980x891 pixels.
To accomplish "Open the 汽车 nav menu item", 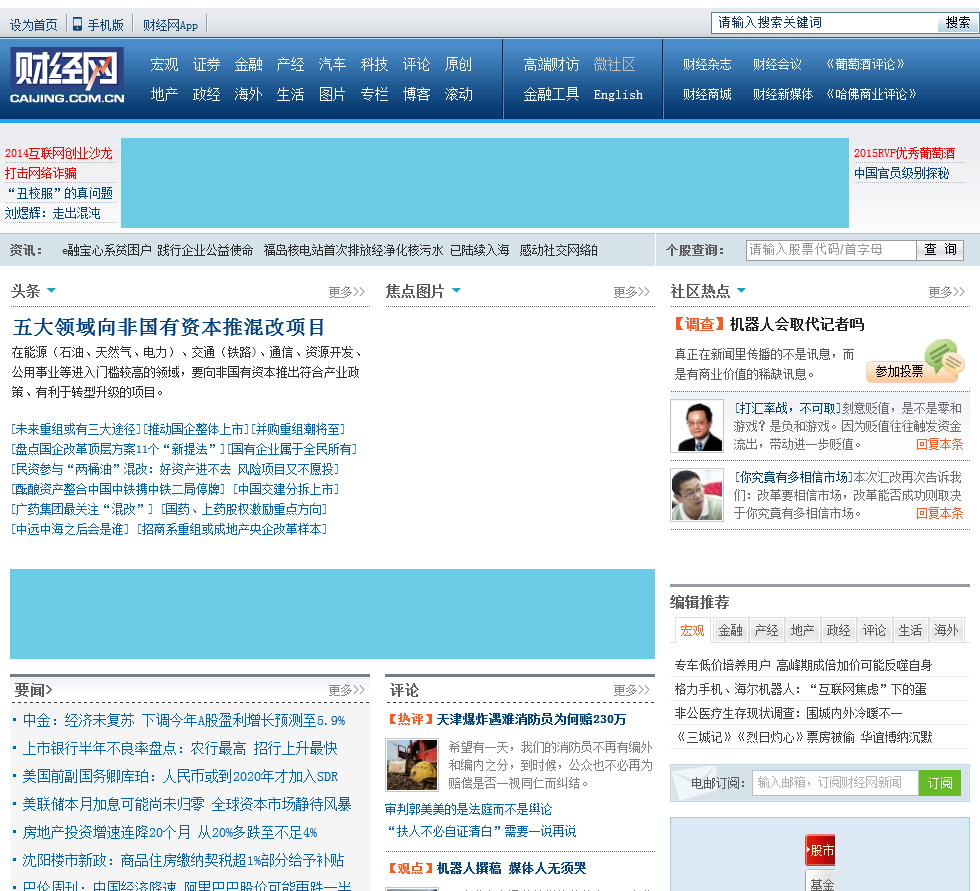I will point(332,64).
